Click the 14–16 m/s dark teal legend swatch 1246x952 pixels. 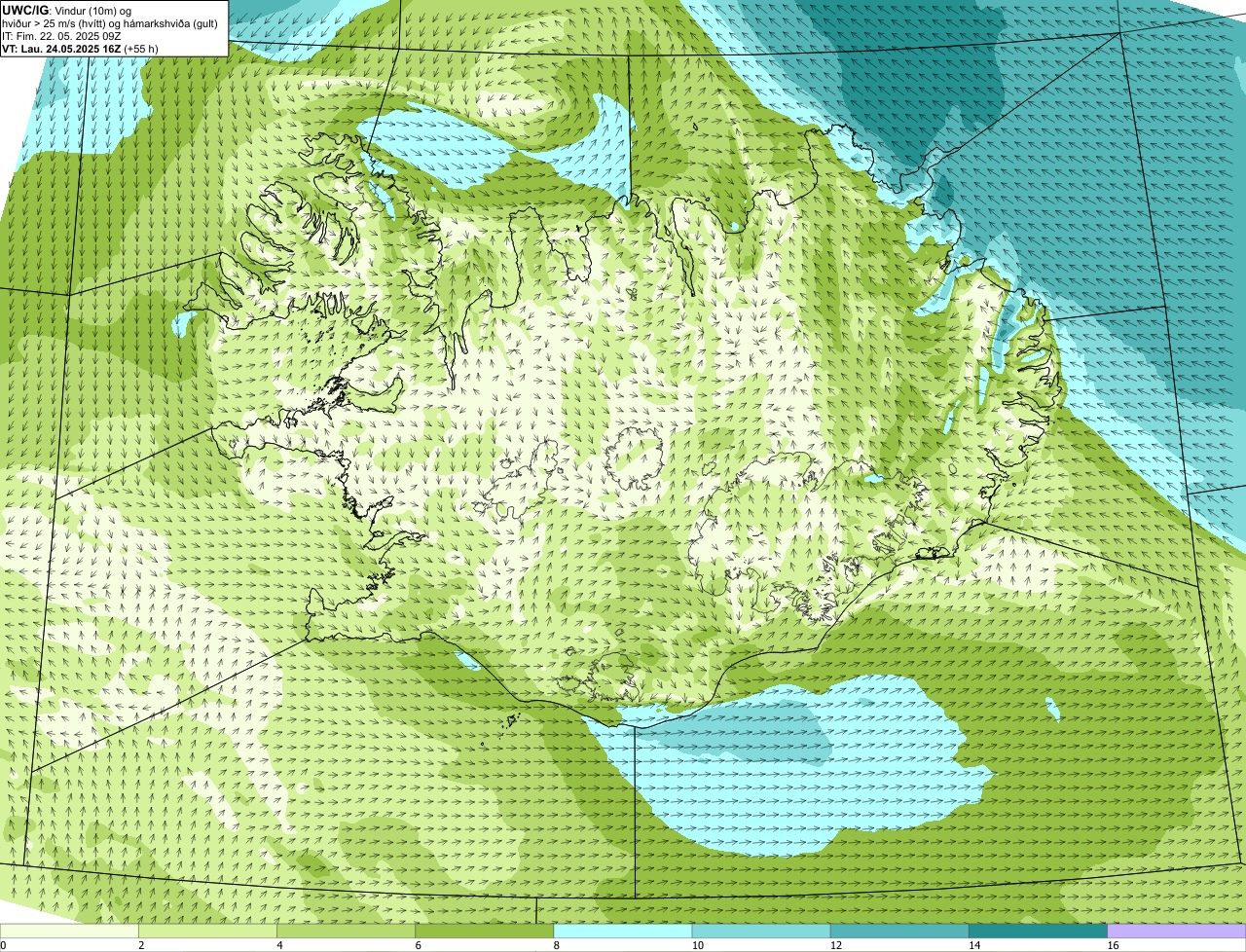1038,932
